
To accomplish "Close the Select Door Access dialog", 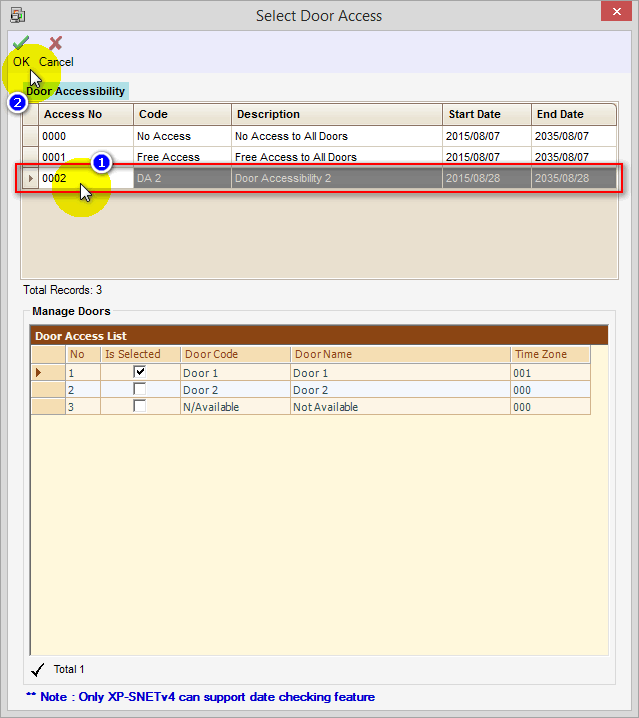I will tap(614, 12).
